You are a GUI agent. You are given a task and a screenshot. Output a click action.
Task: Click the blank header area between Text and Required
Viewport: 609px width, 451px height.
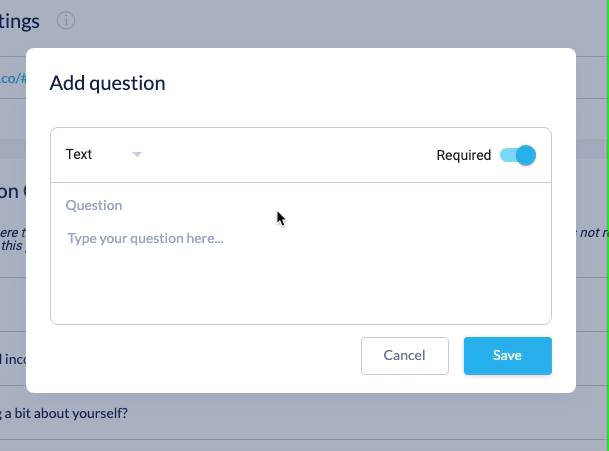[290, 155]
